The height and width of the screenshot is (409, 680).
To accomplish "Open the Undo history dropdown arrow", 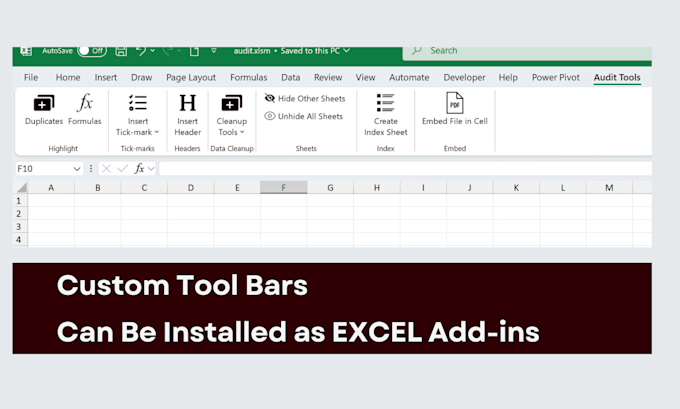I will coord(153,51).
